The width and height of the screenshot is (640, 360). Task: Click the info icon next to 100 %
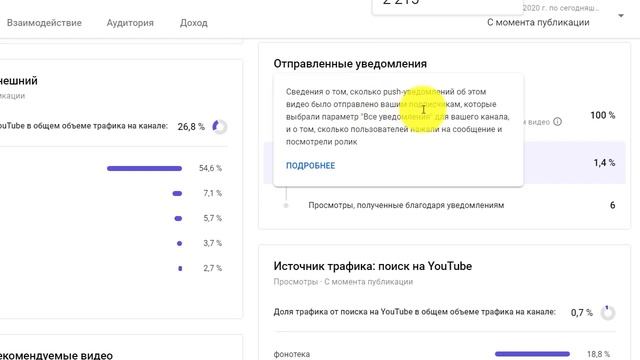pyautogui.click(x=557, y=122)
